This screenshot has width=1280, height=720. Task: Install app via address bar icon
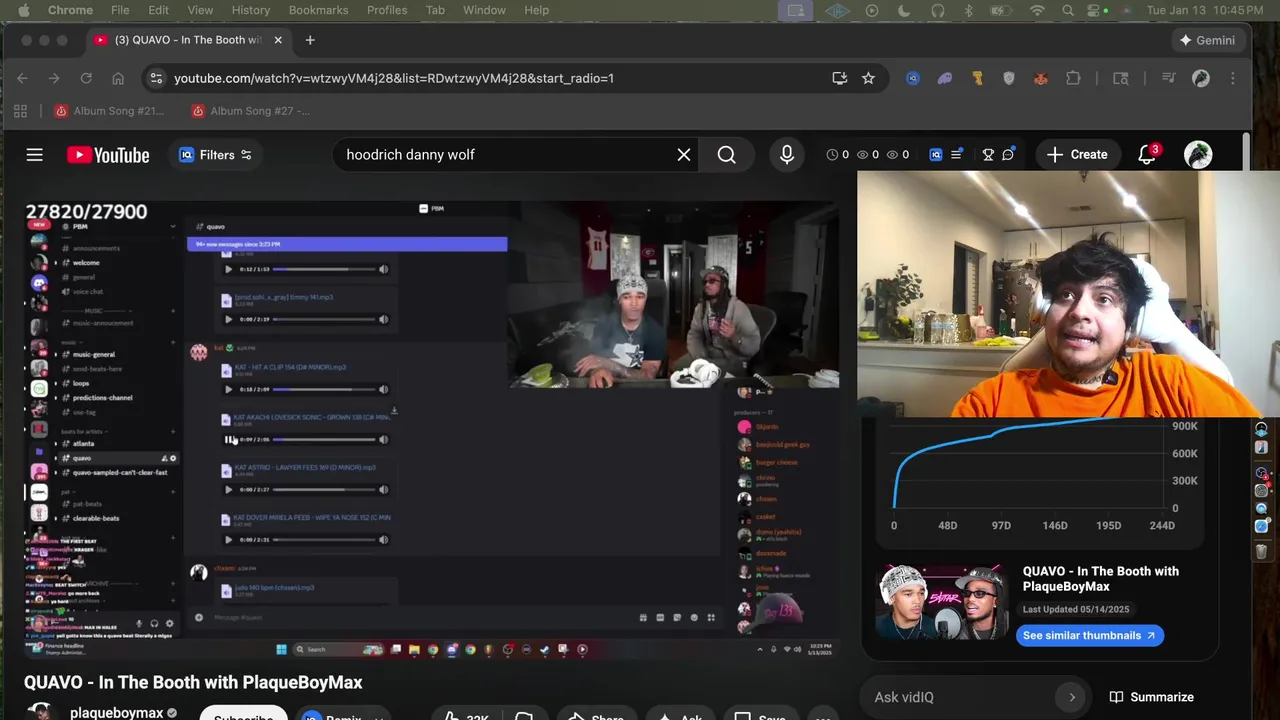pyautogui.click(x=840, y=78)
